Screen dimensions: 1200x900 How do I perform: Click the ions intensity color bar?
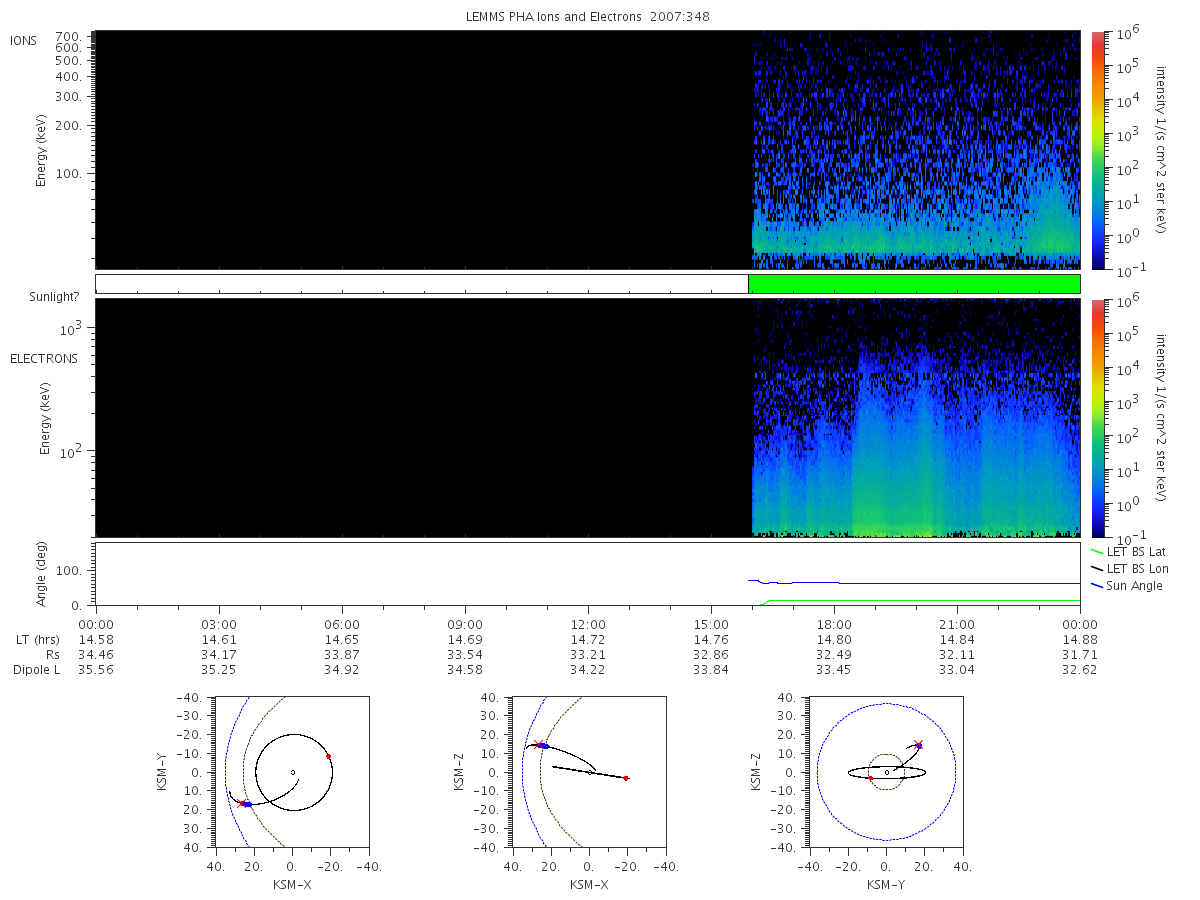(1098, 150)
